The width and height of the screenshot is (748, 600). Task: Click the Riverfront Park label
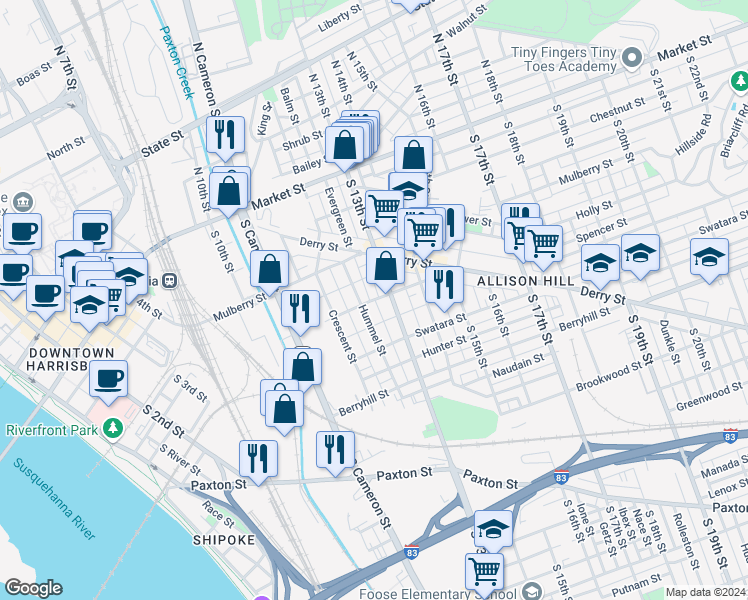(x=52, y=430)
